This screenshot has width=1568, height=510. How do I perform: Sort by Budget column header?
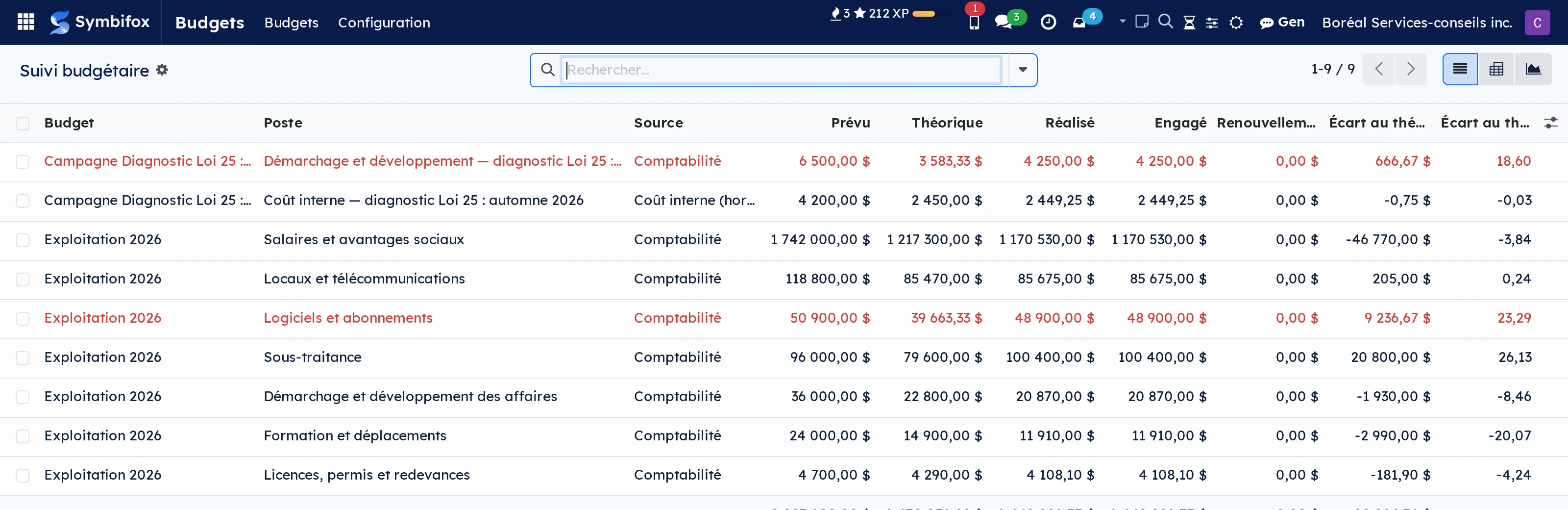click(x=69, y=123)
